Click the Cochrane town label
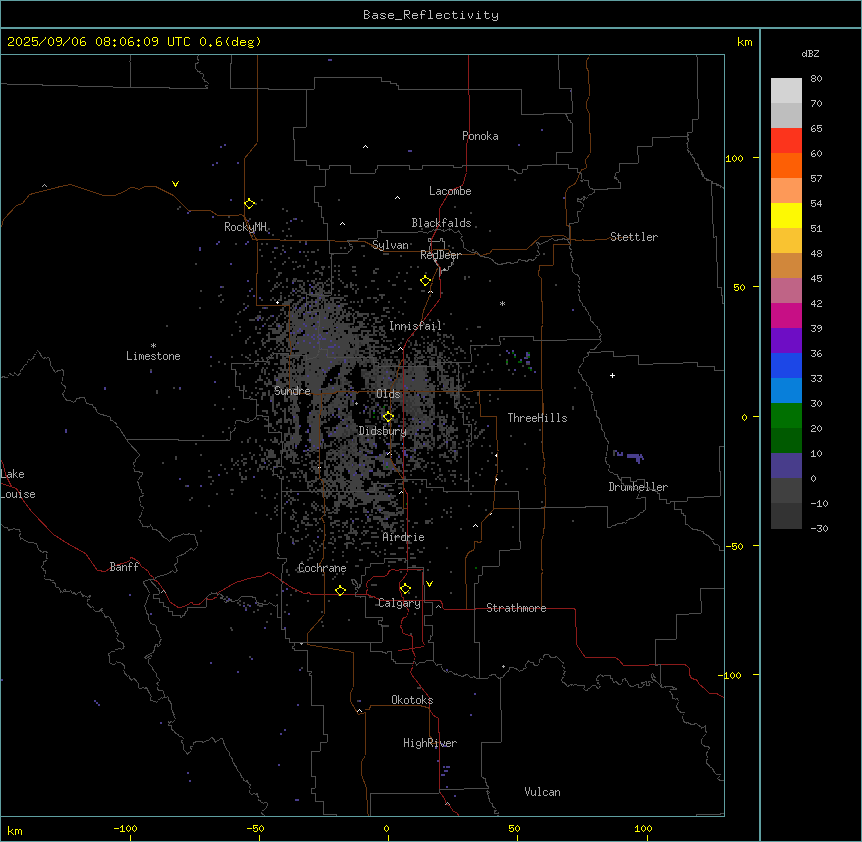862x842 pixels. coord(322,568)
